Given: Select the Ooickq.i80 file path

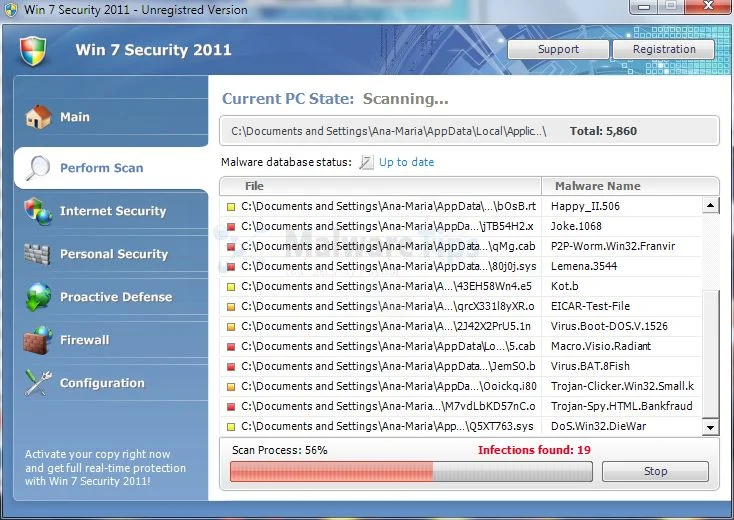Looking at the screenshot, I should click(389, 387).
